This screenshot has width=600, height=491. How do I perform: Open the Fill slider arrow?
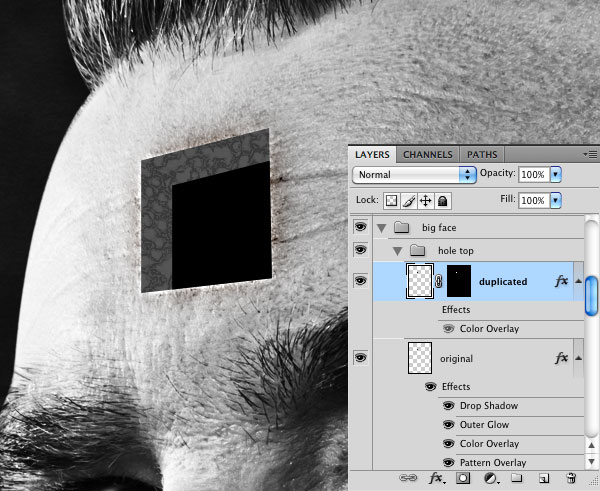[x=556, y=200]
